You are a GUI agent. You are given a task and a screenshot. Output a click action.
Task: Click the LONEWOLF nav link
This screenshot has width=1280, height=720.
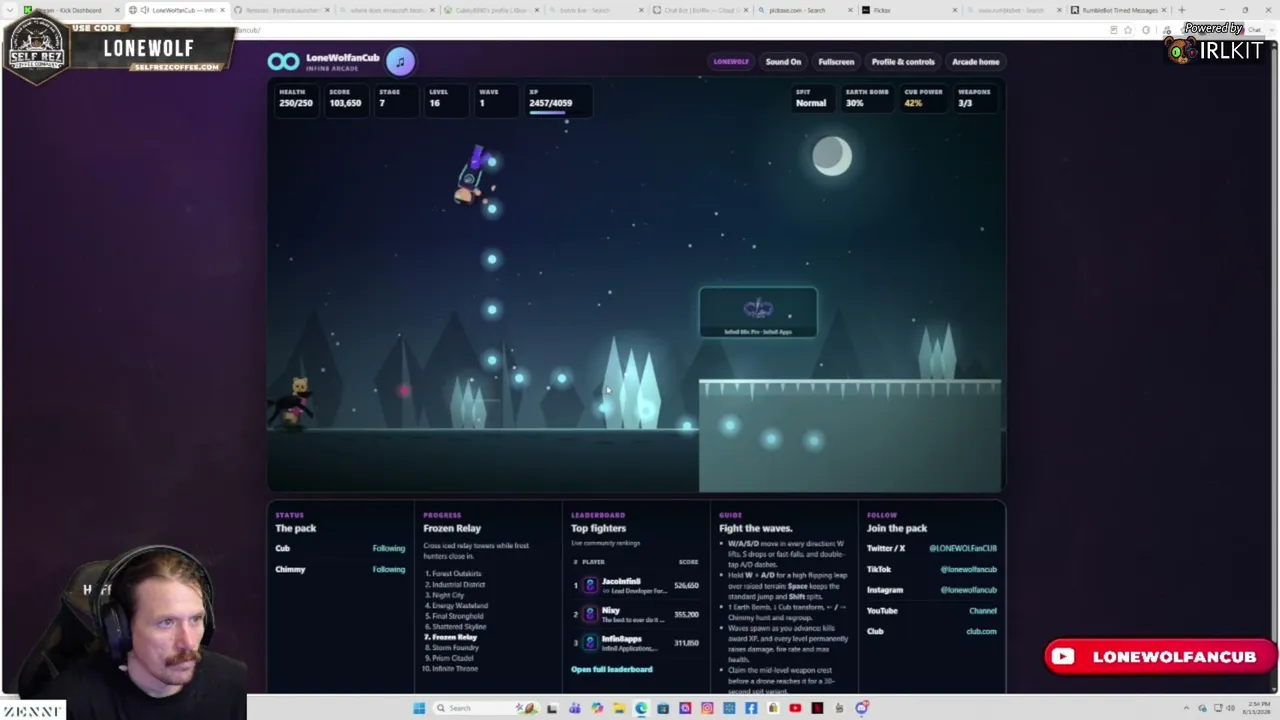[x=731, y=62]
